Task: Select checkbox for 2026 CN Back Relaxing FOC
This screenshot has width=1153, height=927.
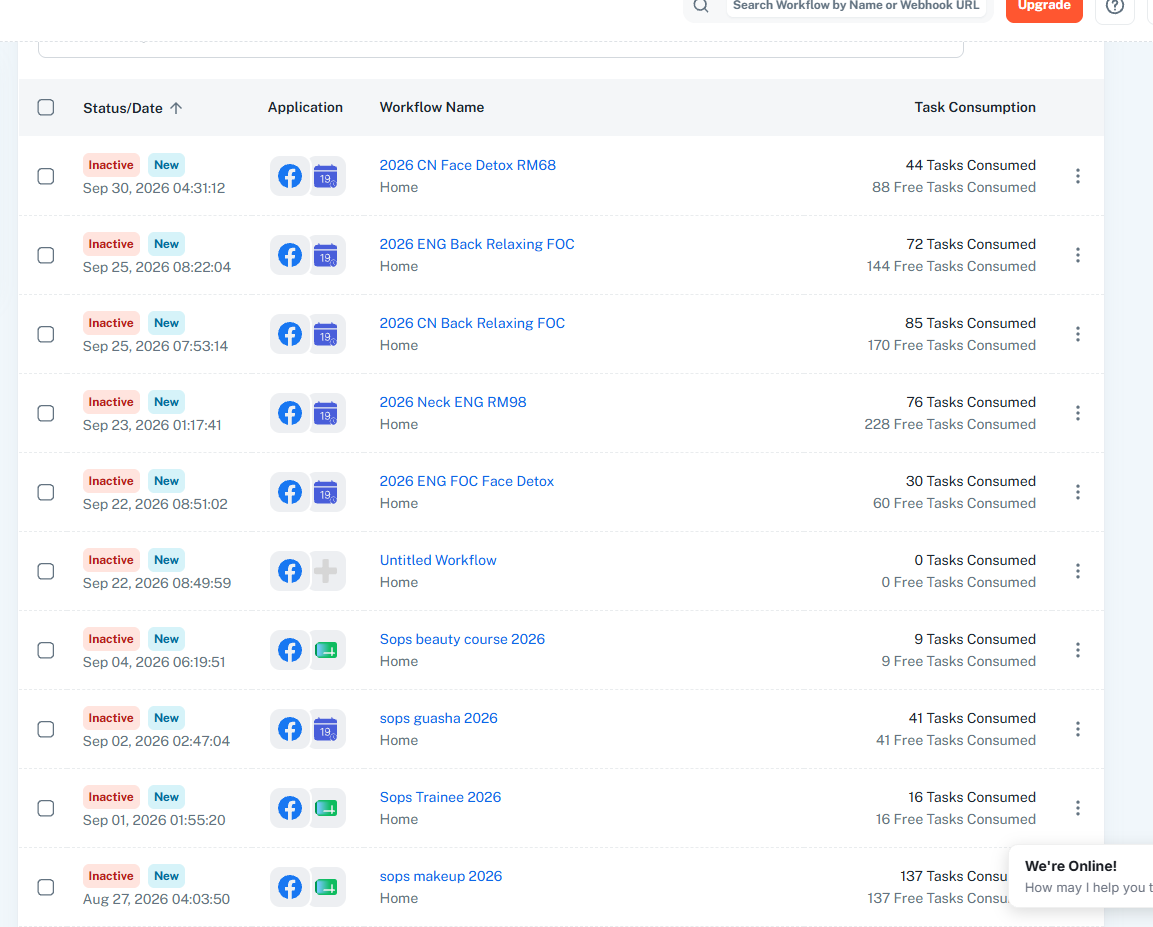Action: (46, 334)
